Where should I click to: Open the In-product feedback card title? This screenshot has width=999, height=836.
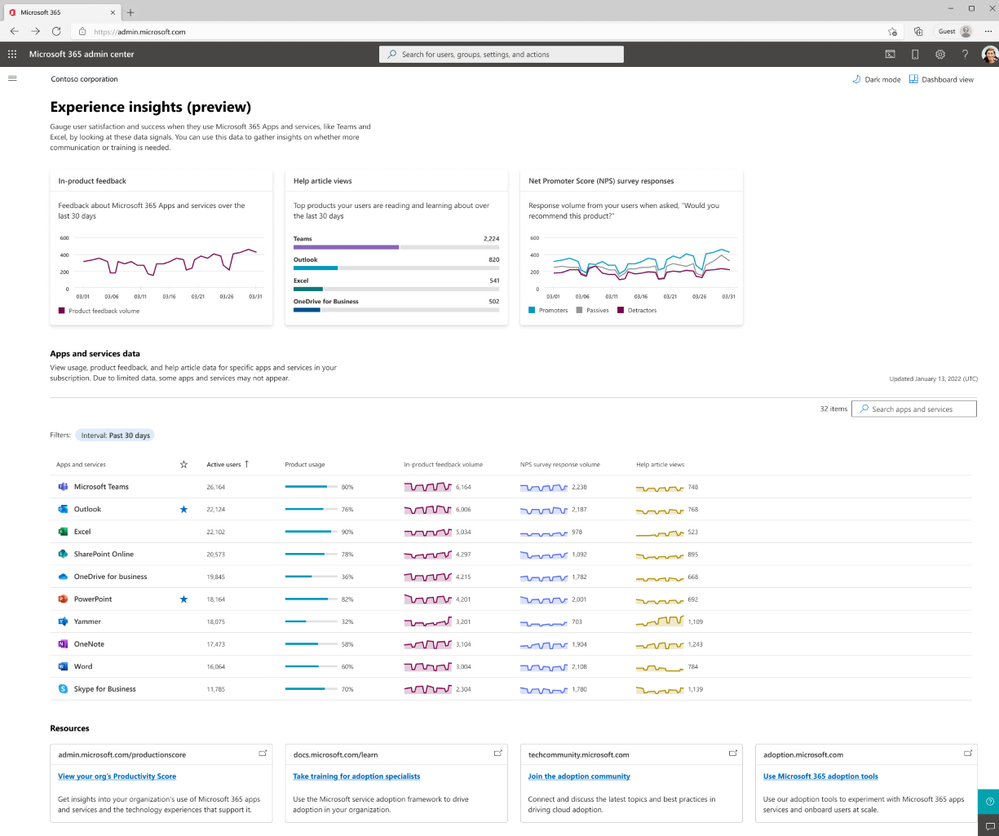click(x=92, y=181)
